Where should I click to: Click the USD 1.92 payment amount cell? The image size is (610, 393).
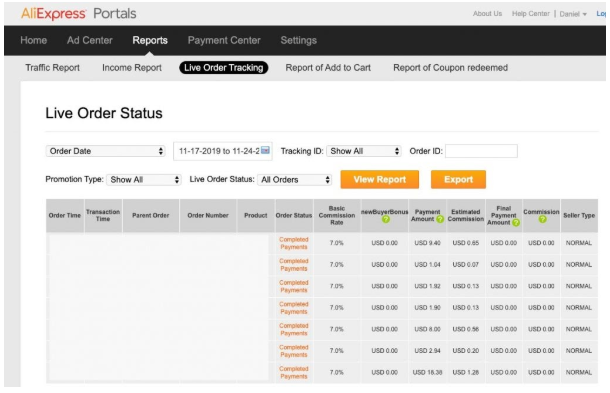pos(427,286)
